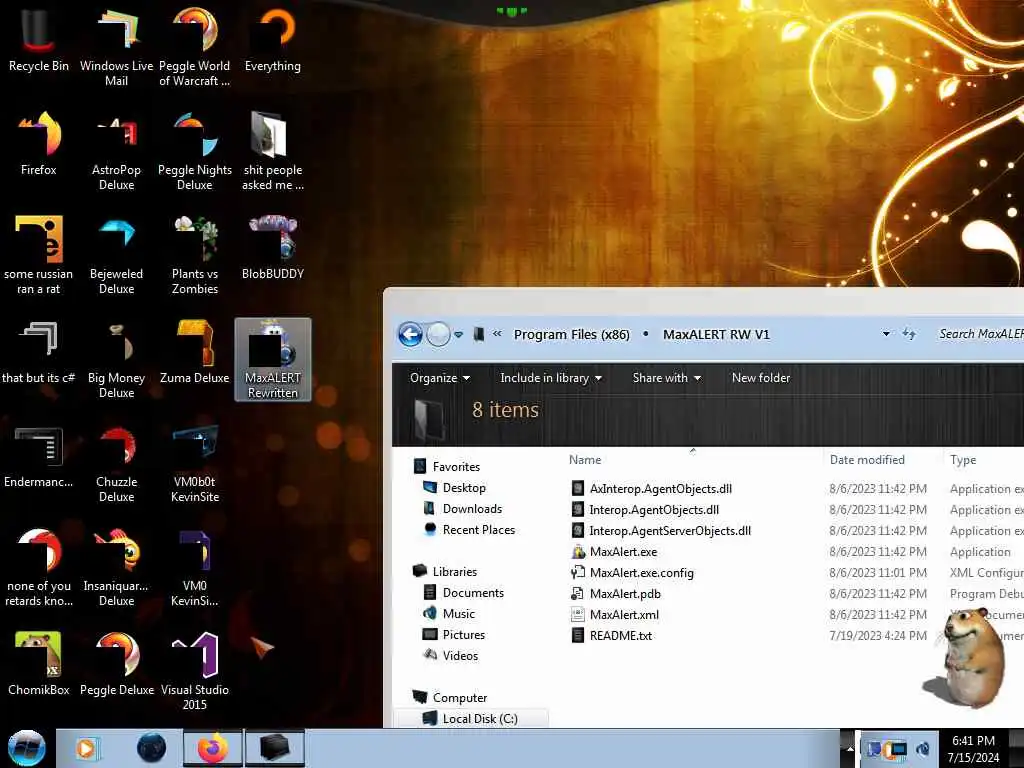This screenshot has height=768, width=1024.
Task: Select MaxALERT Rewritten desktop icon
Action: pos(273,359)
